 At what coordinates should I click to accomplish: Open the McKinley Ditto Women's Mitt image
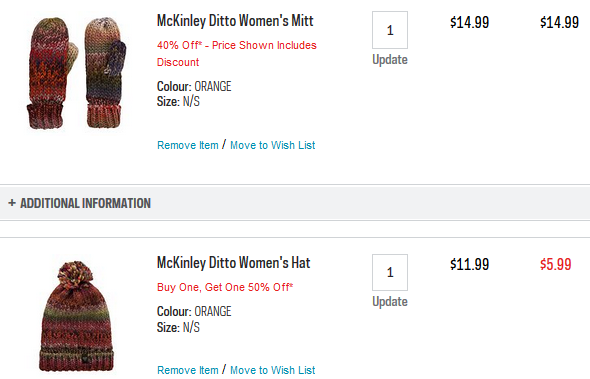point(76,73)
